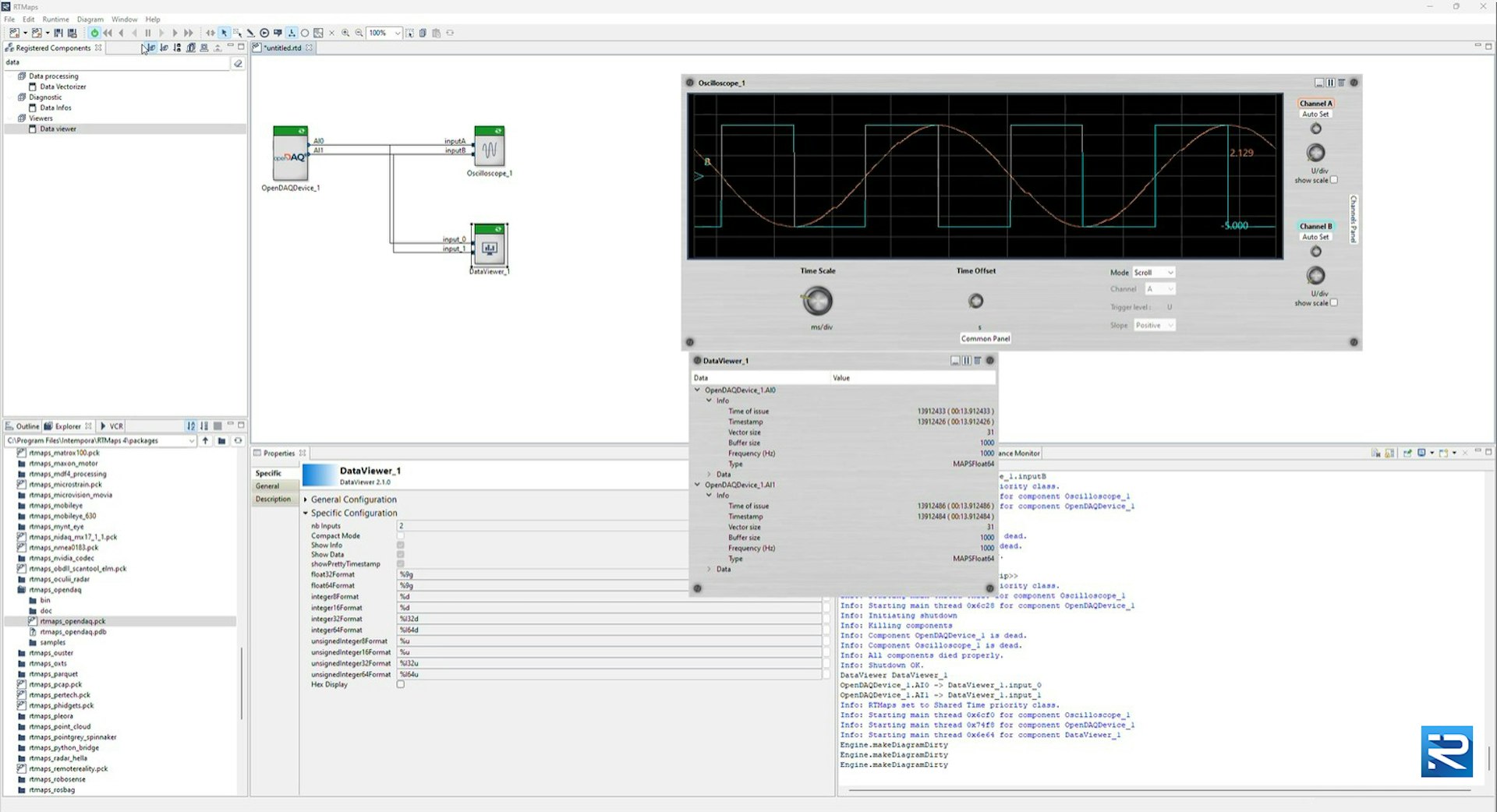
Task: Click the data search input field
Action: (x=117, y=62)
